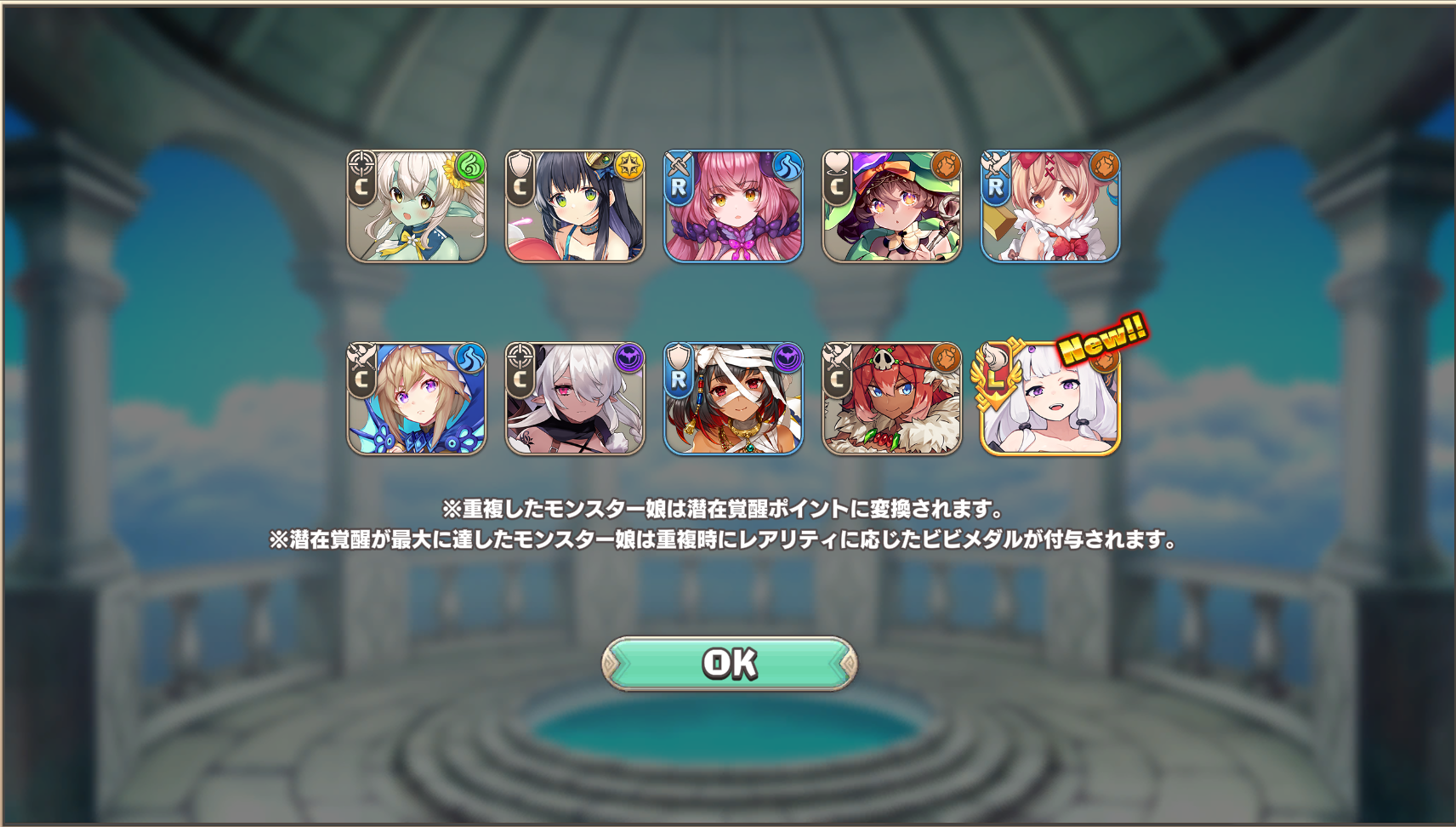Select the blue-hooded blonde girl card
This screenshot has height=827, width=1456.
point(417,398)
